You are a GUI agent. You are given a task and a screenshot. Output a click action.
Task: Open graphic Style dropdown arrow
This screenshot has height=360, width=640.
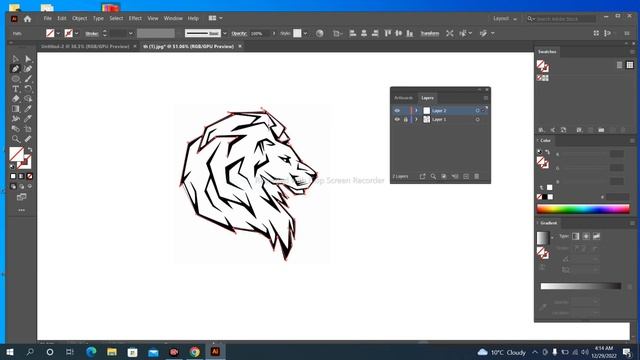point(305,33)
